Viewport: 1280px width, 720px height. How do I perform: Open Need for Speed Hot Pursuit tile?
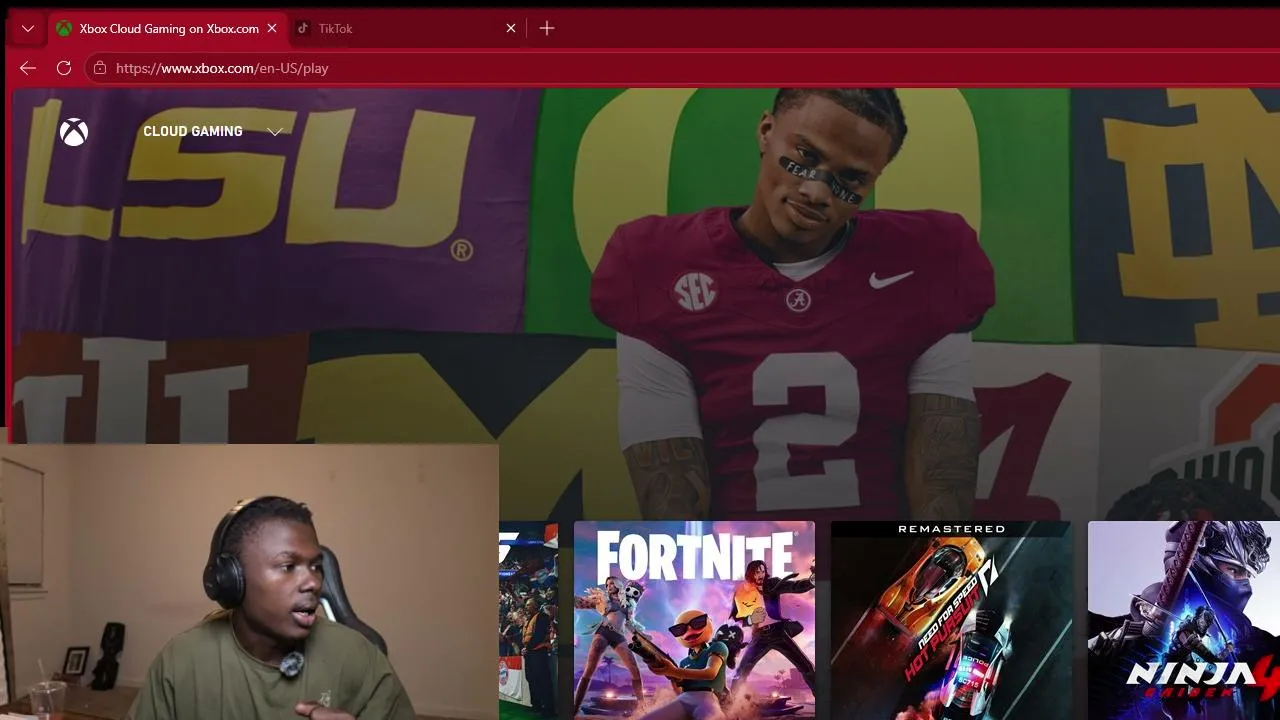point(951,620)
